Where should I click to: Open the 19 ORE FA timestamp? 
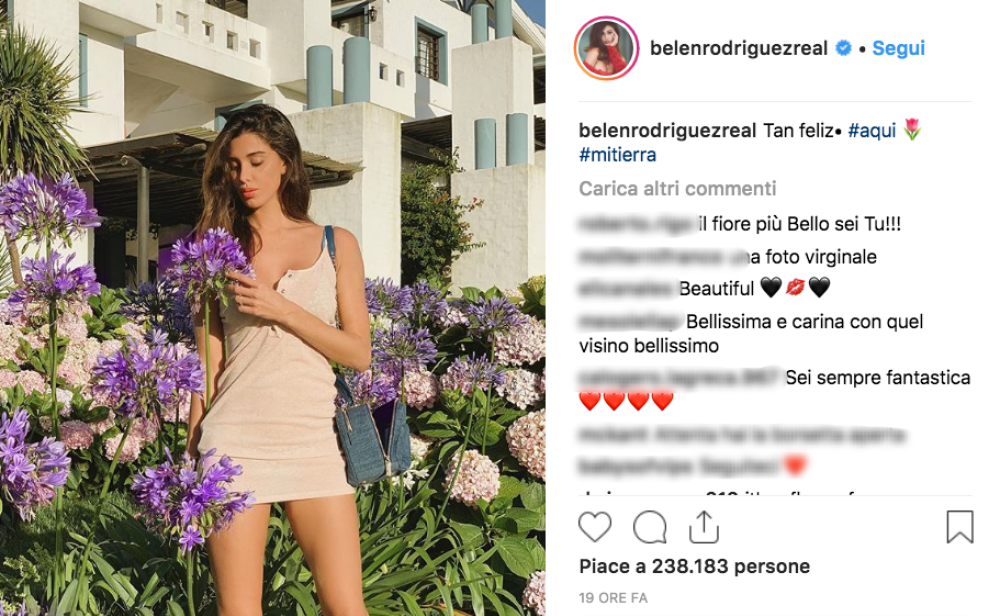[613, 598]
